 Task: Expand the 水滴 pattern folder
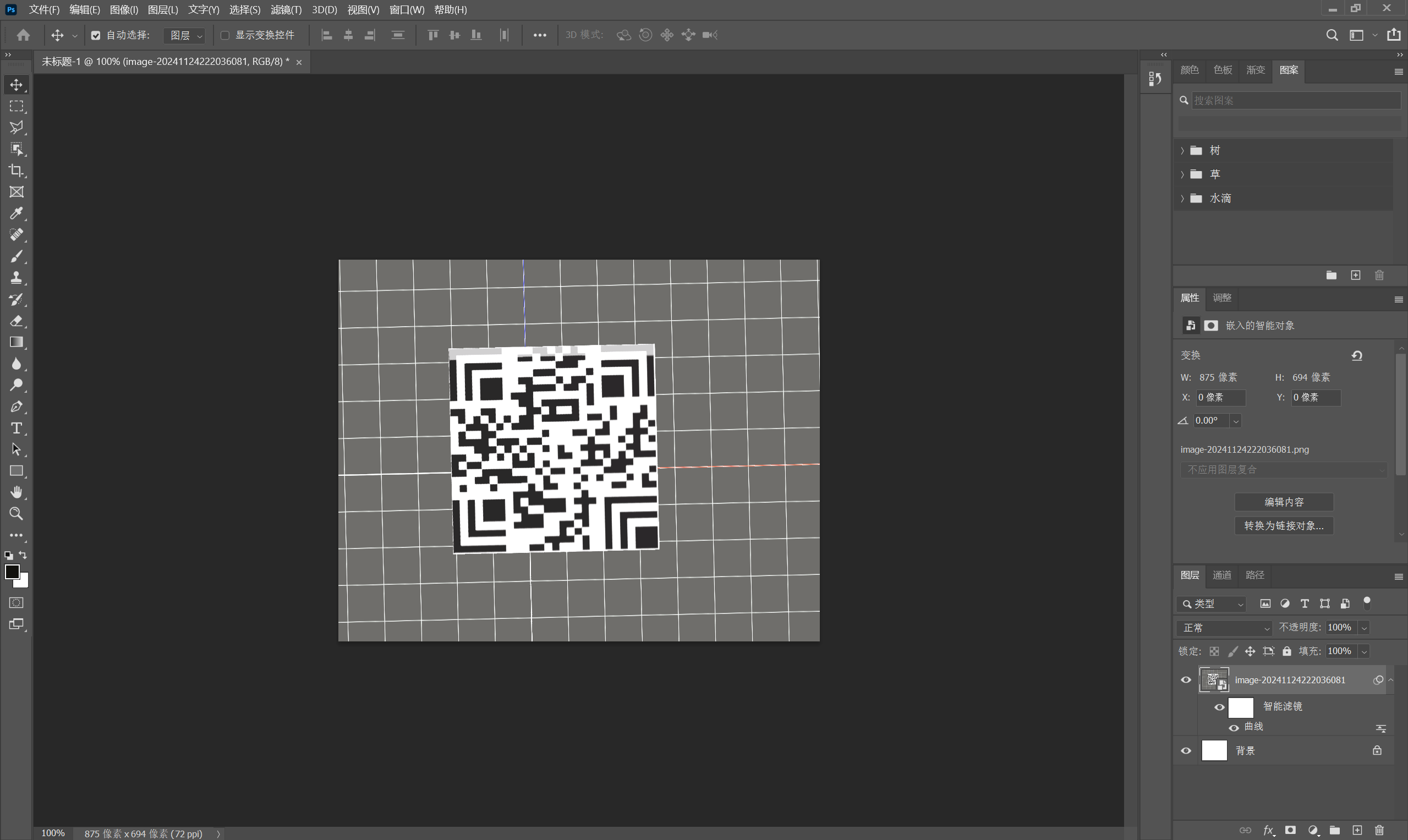coord(1182,199)
